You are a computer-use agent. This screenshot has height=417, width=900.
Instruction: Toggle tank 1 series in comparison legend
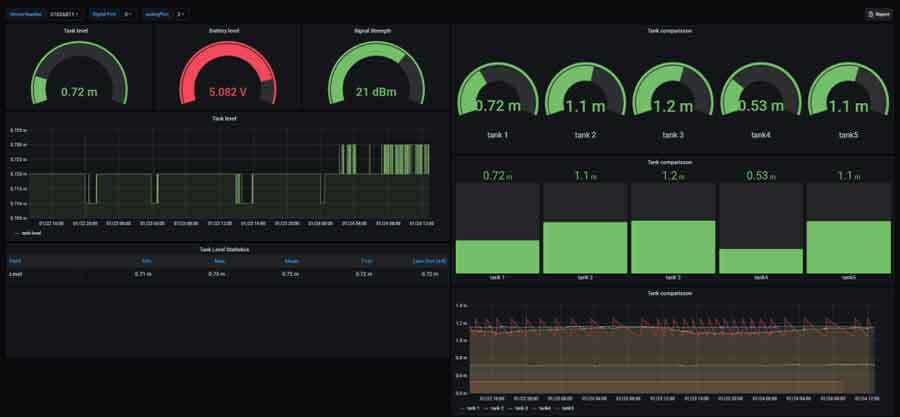(x=472, y=408)
